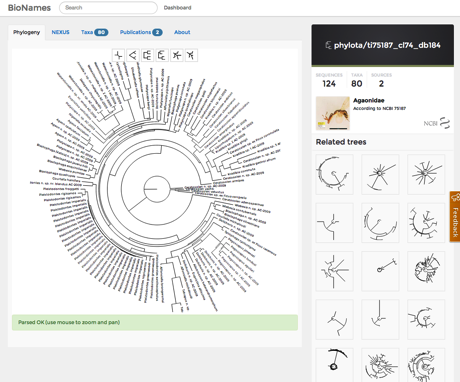The image size is (460, 382).
Task: Go to the About tab
Action: 182,32
